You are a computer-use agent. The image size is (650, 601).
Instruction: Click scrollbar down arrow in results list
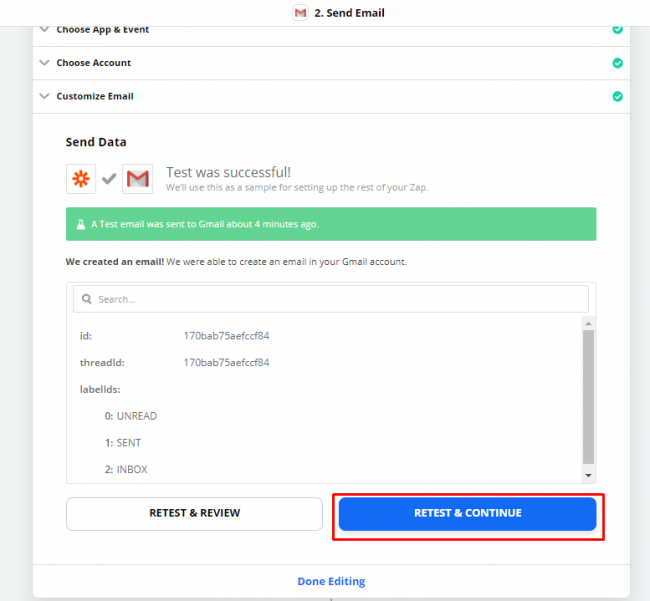[588, 475]
